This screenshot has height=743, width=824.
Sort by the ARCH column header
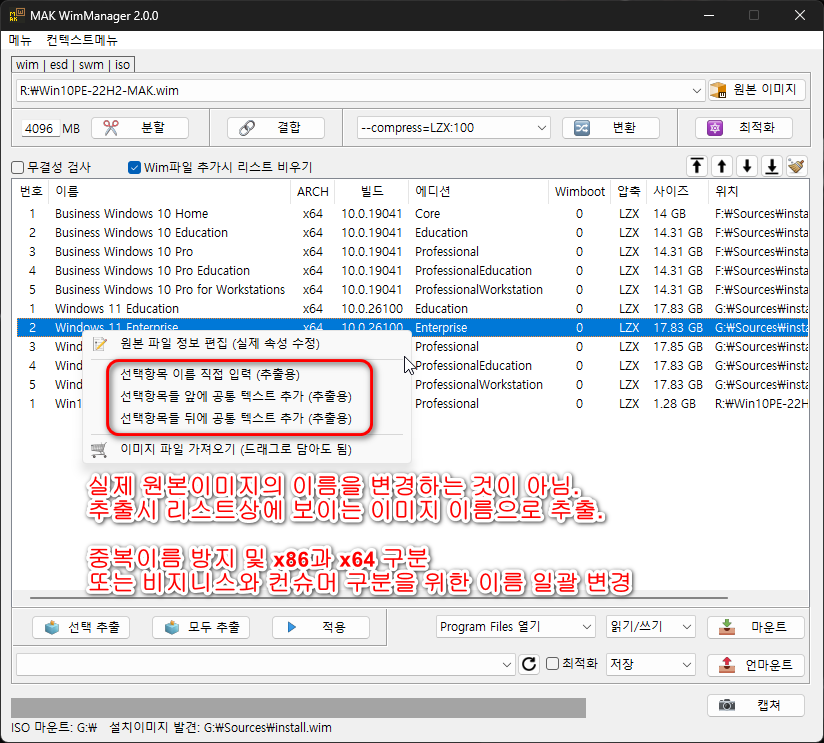[x=313, y=192]
